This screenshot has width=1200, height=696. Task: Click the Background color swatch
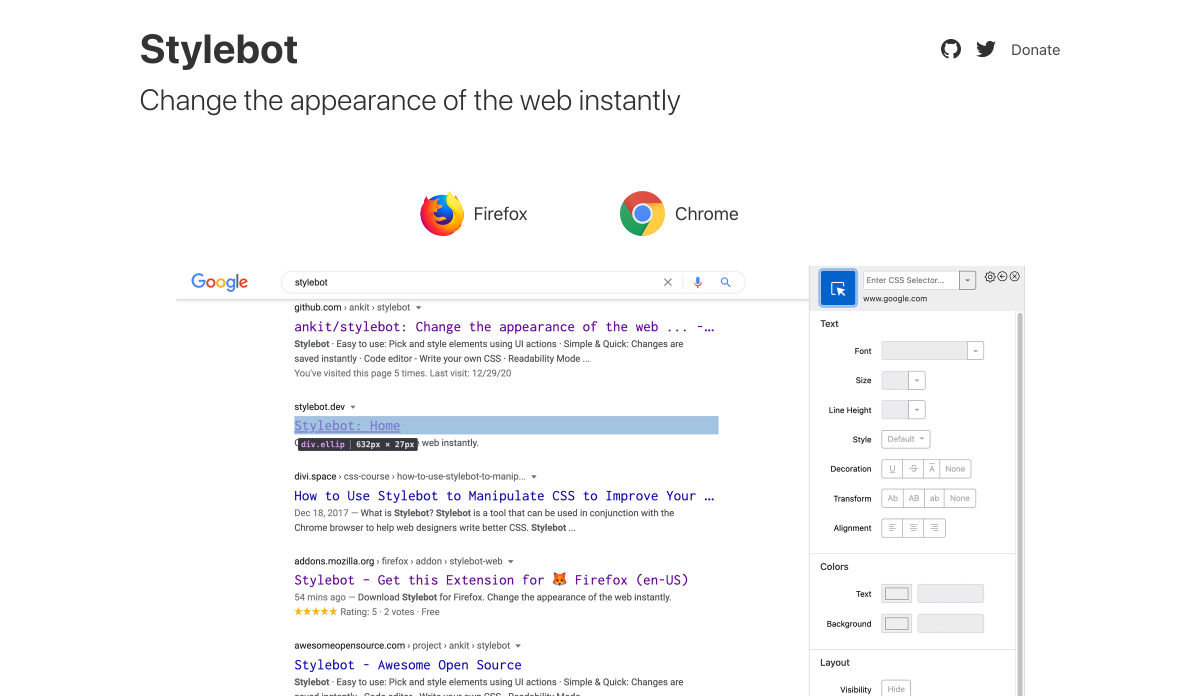click(x=897, y=624)
